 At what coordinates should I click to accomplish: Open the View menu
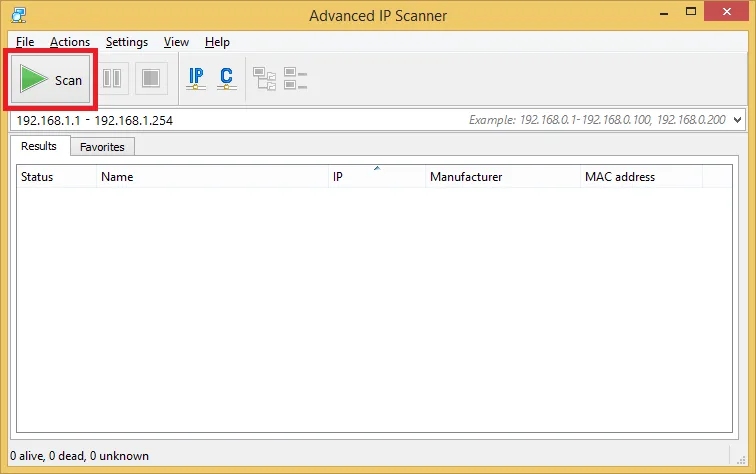coord(176,42)
